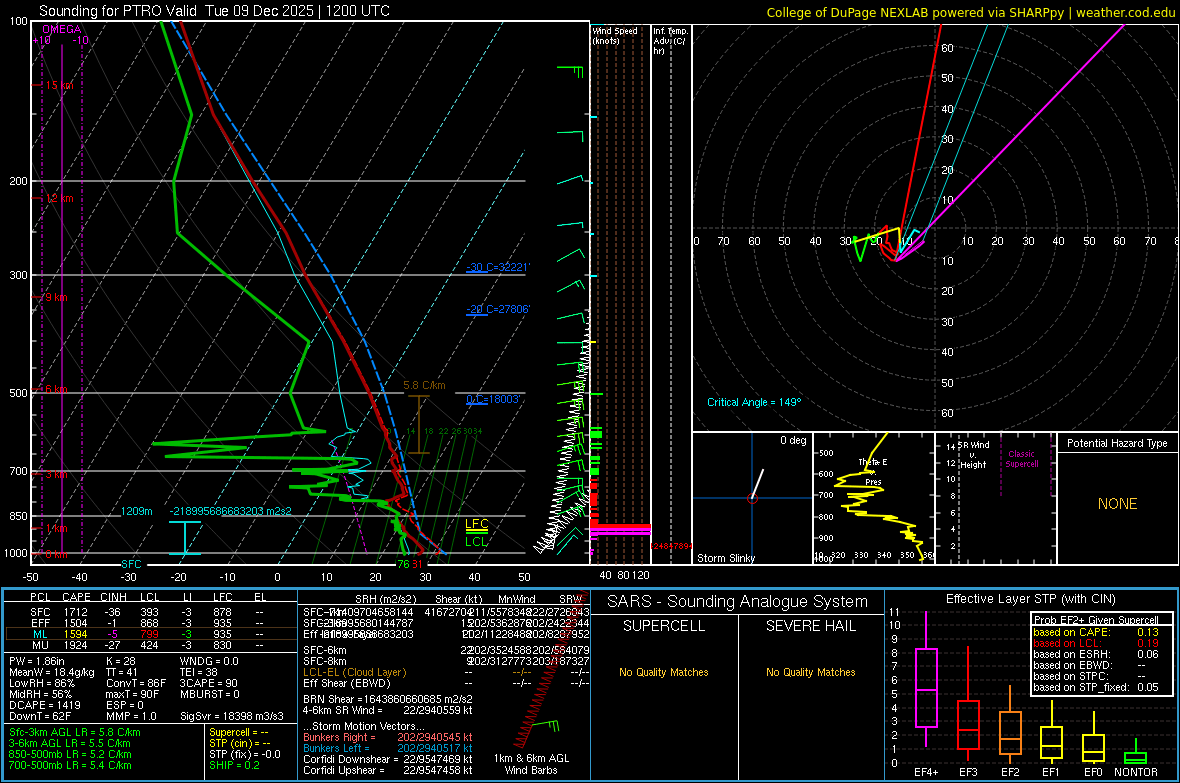
Task: Click the magenta EF4+ box plot
Action: [x=926, y=687]
